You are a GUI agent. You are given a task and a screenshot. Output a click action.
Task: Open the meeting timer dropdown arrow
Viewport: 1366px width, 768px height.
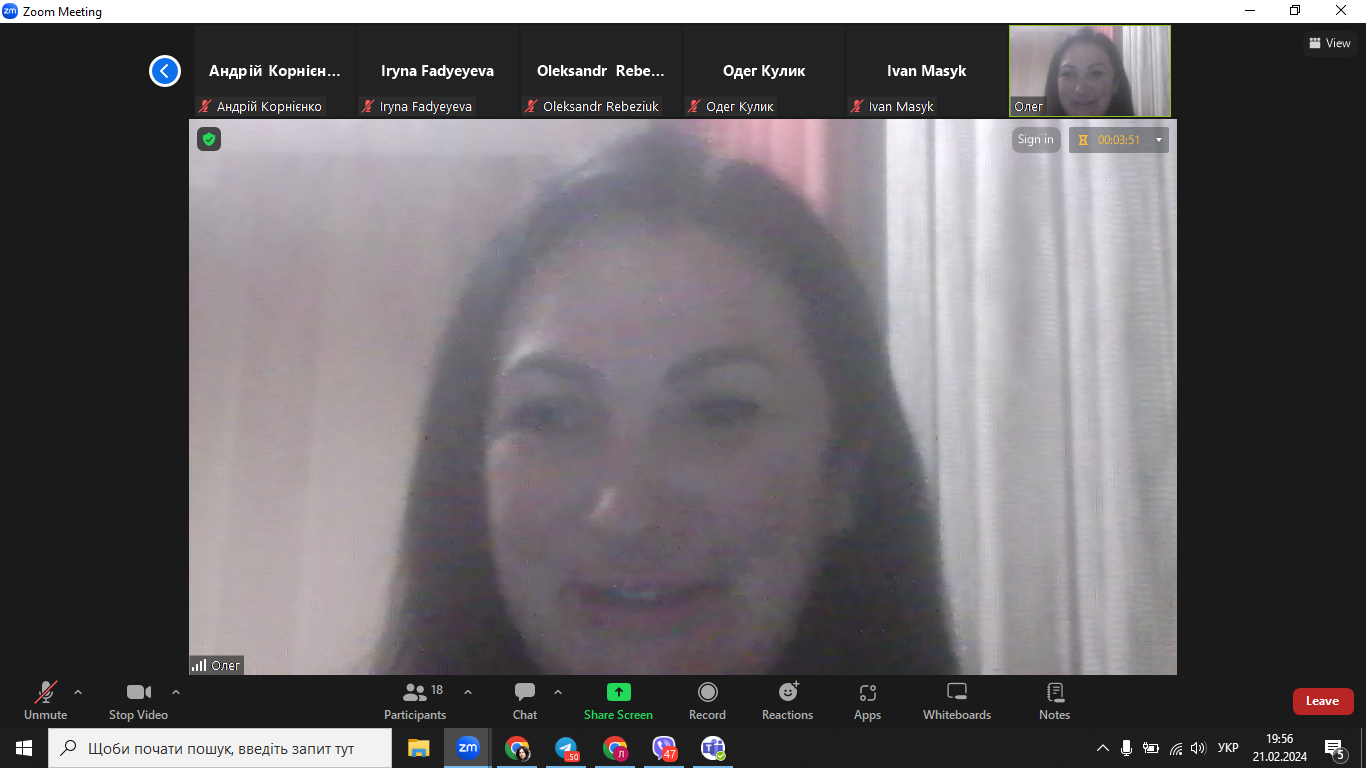click(x=1159, y=140)
